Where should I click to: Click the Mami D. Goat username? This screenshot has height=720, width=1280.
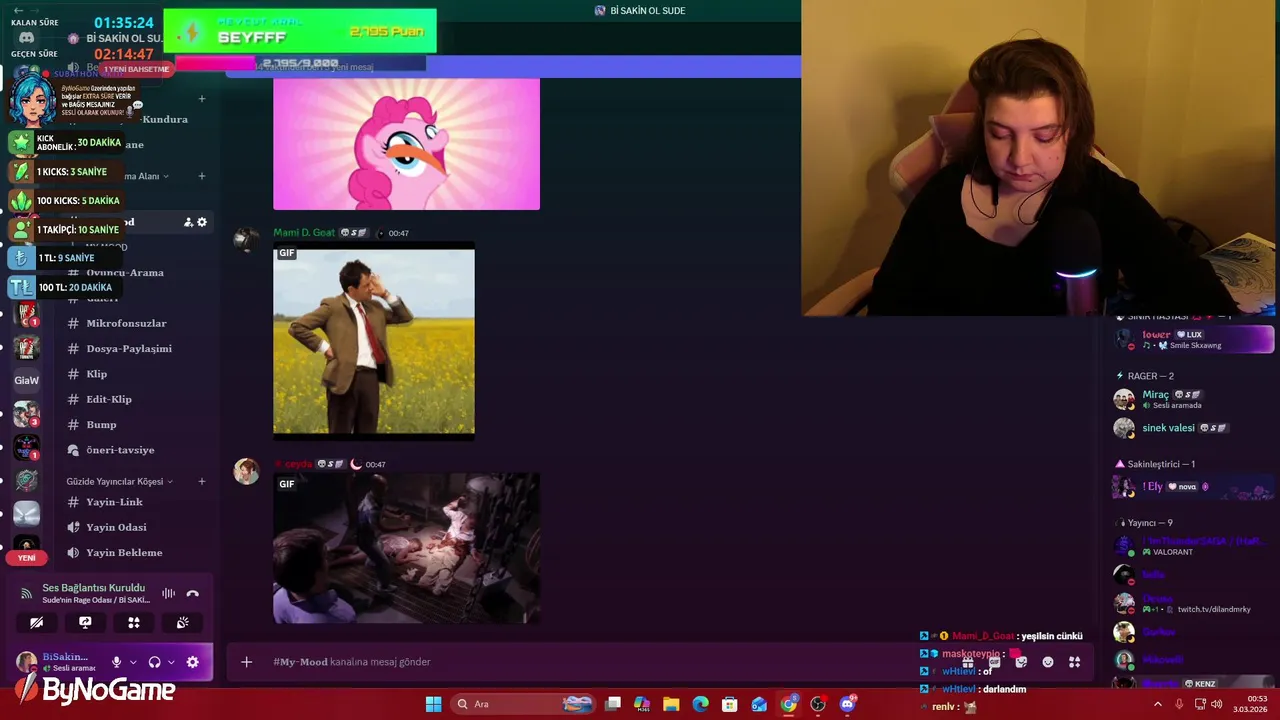point(304,233)
